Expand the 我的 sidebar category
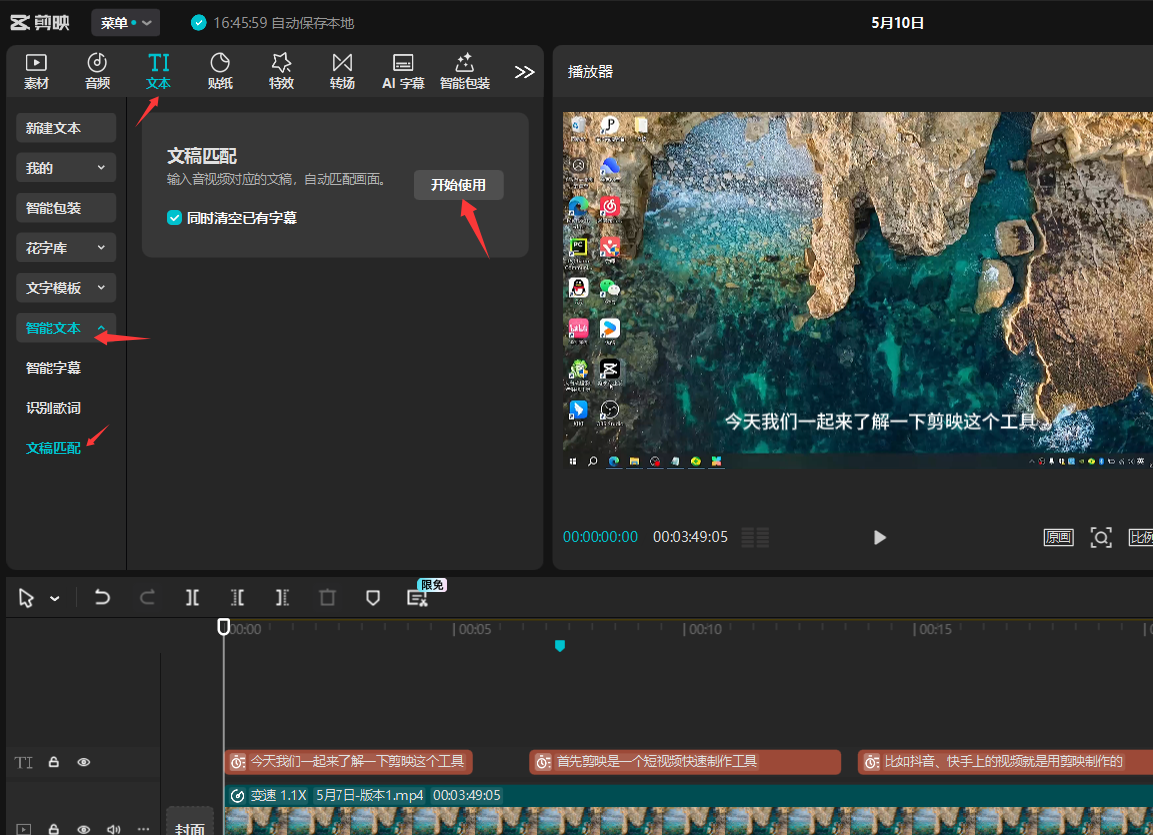The width and height of the screenshot is (1153, 835). tap(66, 168)
